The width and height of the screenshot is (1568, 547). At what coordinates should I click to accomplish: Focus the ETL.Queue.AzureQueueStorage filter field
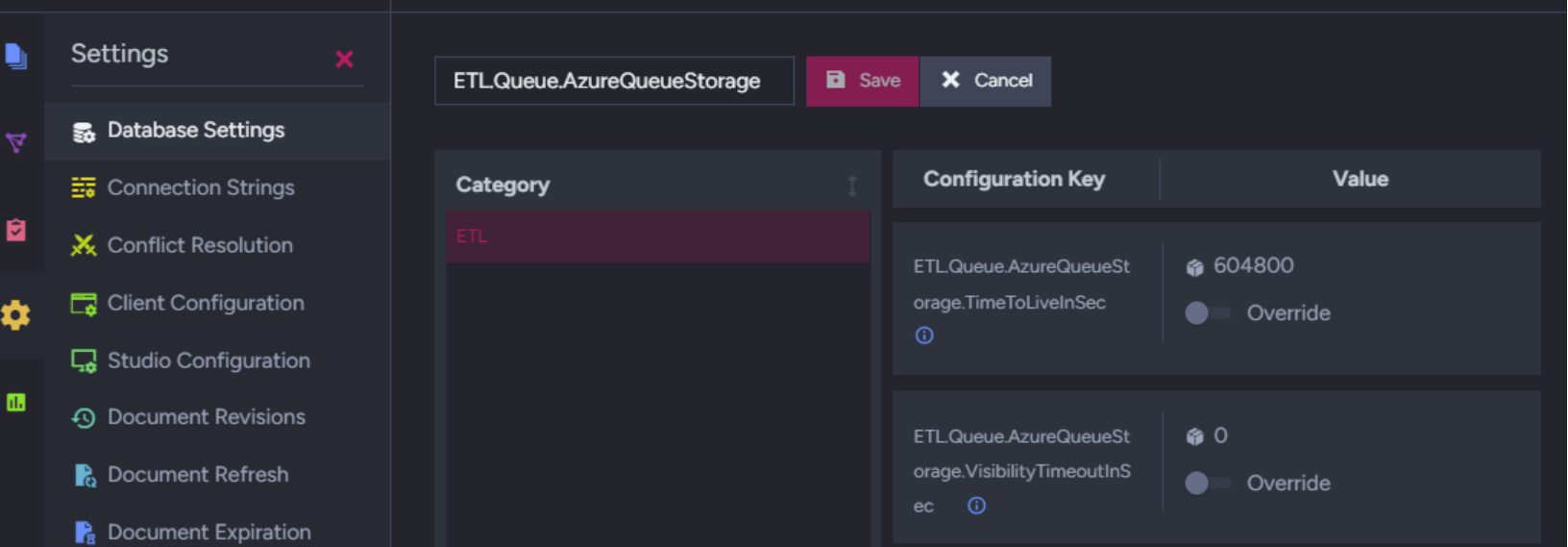click(x=614, y=81)
